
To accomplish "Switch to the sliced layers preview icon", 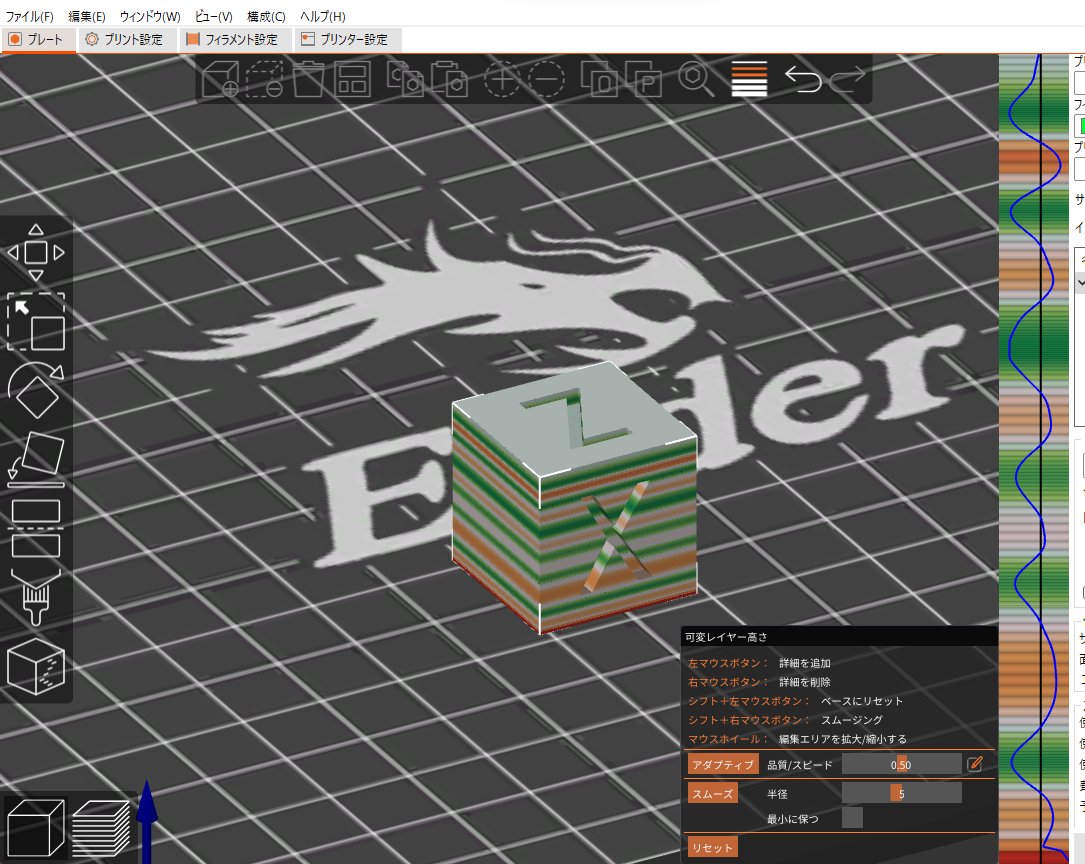I will (x=101, y=827).
